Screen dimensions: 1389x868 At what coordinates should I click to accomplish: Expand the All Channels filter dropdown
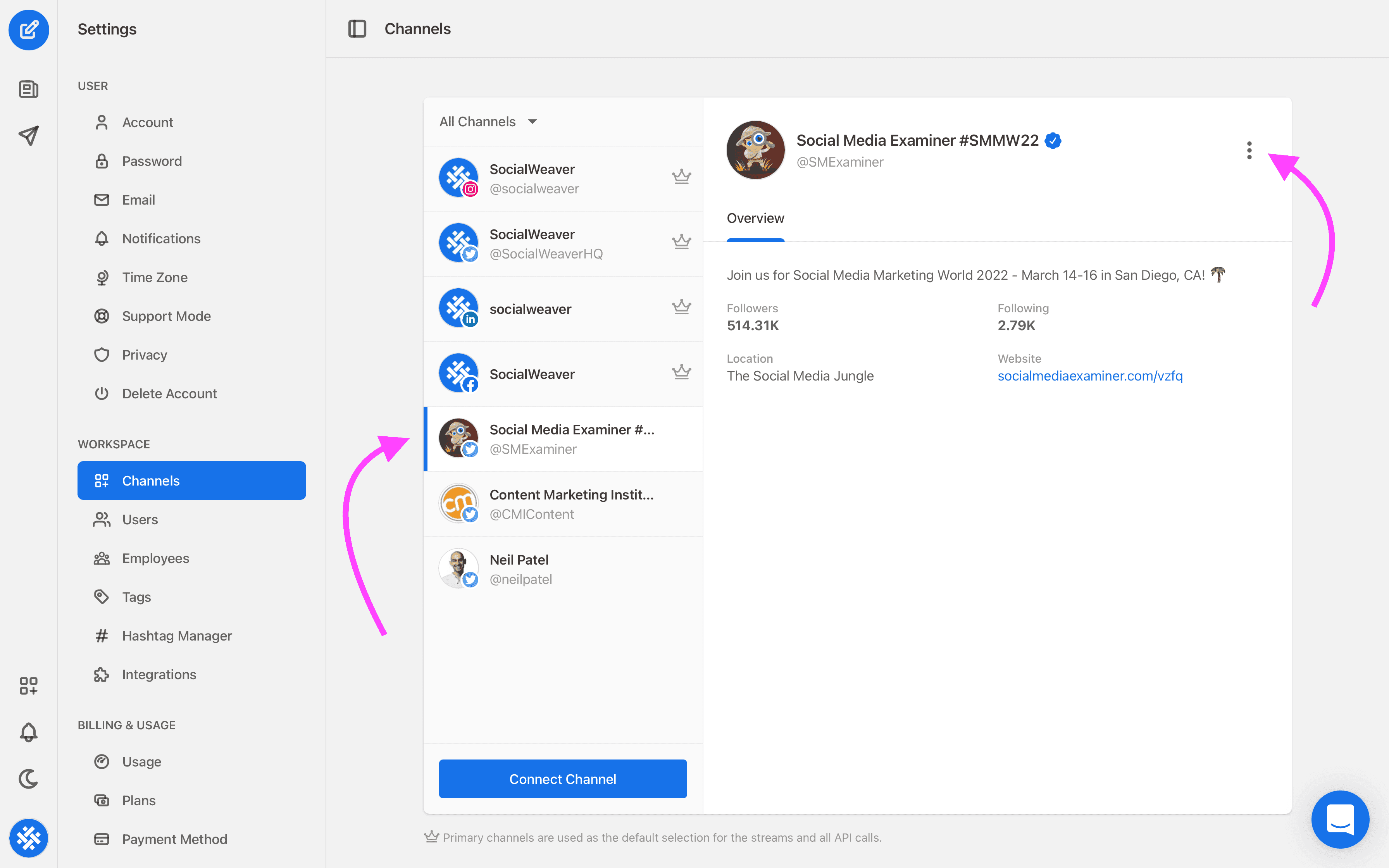[x=488, y=122]
